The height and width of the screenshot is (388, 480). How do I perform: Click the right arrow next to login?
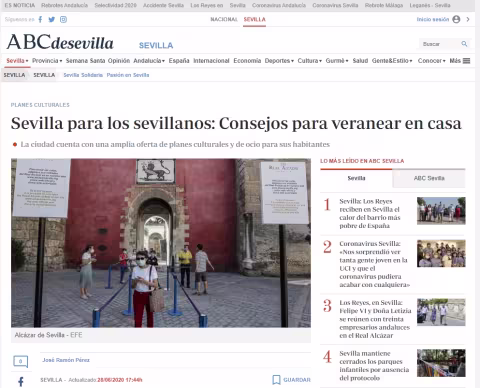tap(468, 19)
